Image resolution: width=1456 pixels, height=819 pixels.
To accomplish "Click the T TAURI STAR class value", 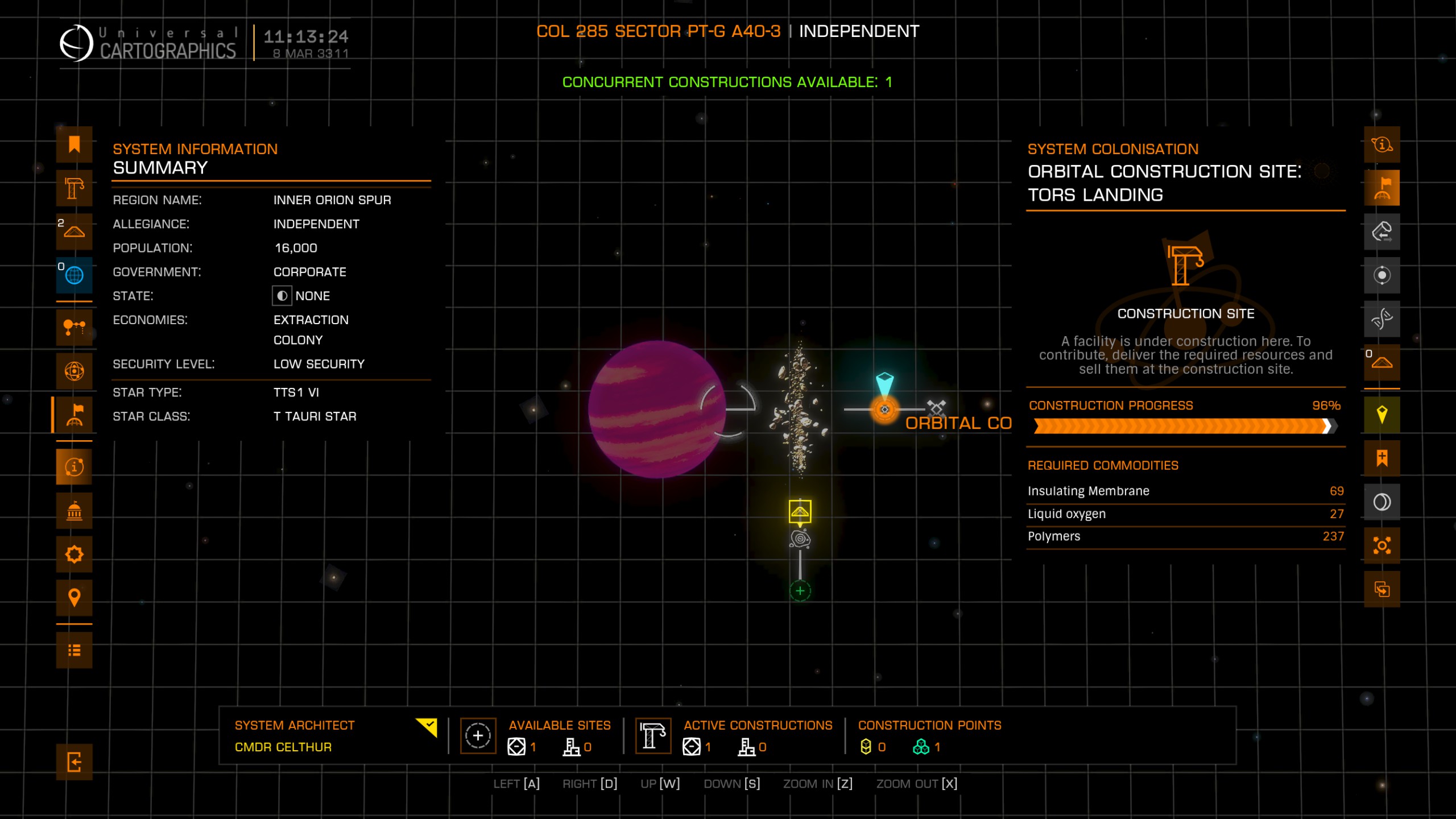I will pyautogui.click(x=315, y=416).
